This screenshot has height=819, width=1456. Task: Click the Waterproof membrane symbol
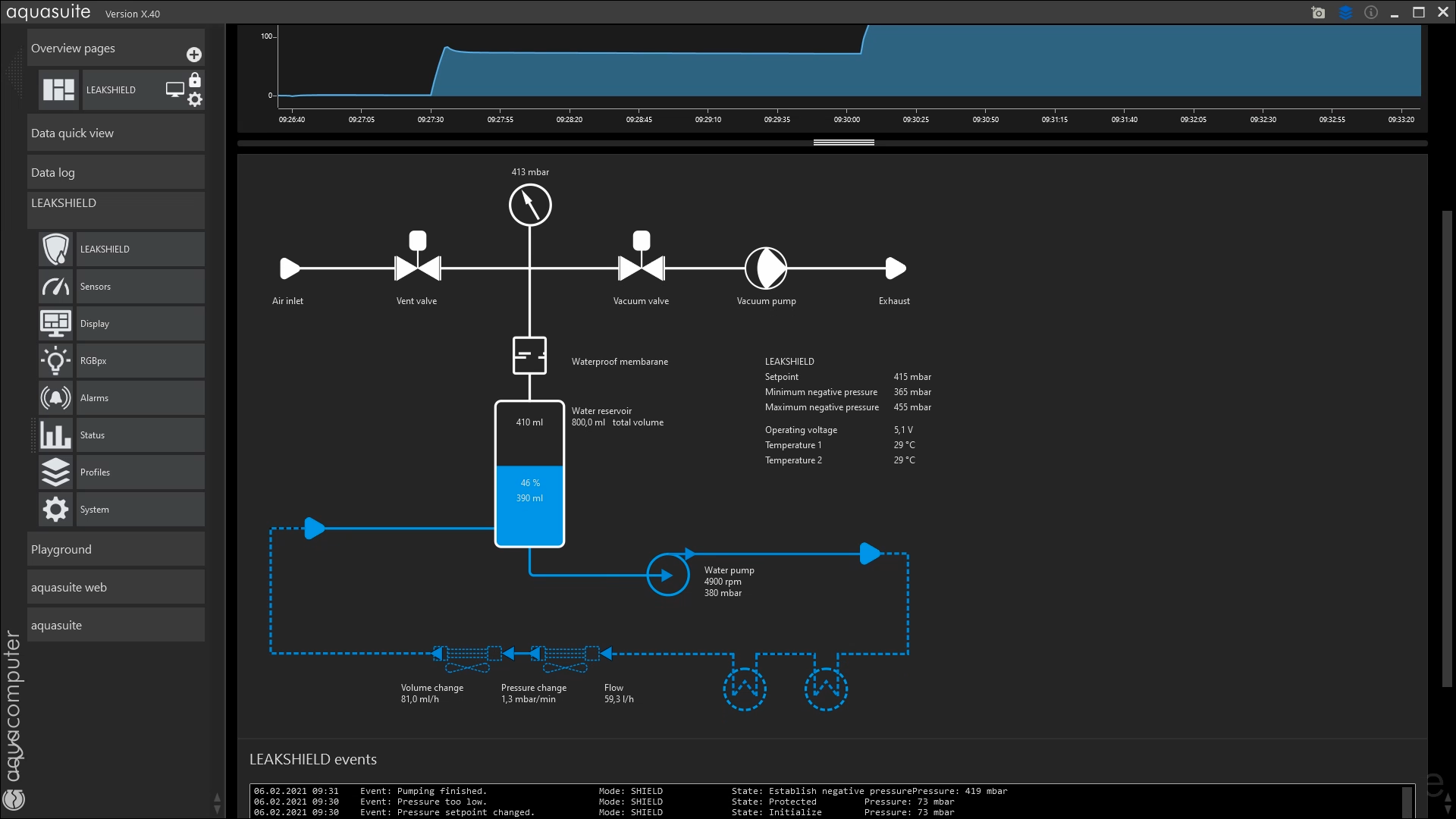click(529, 355)
